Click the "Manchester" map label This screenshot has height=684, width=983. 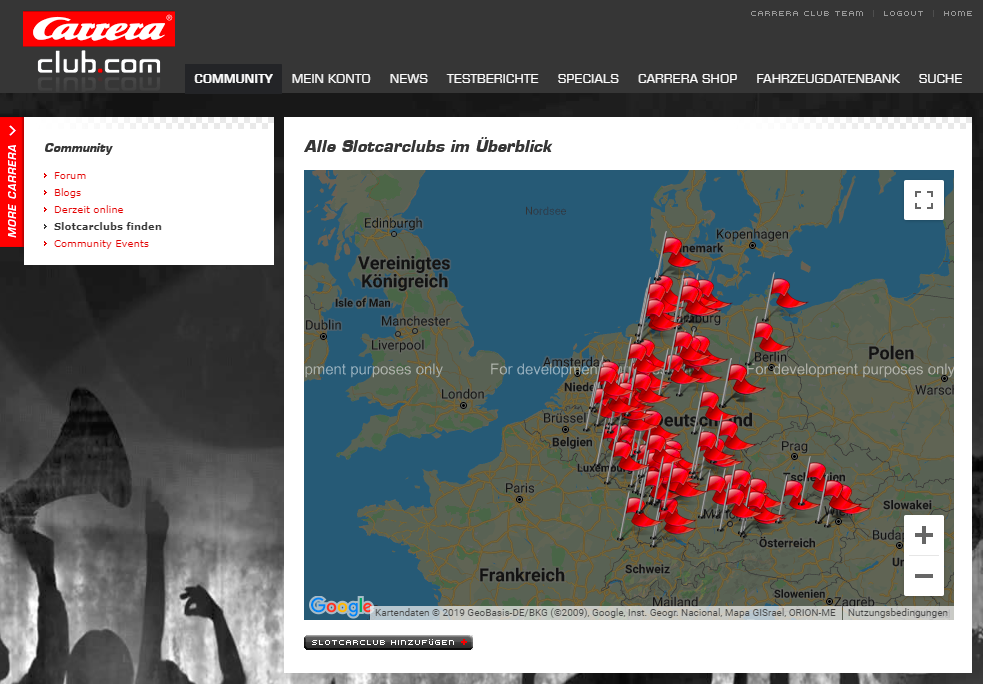coord(415,321)
